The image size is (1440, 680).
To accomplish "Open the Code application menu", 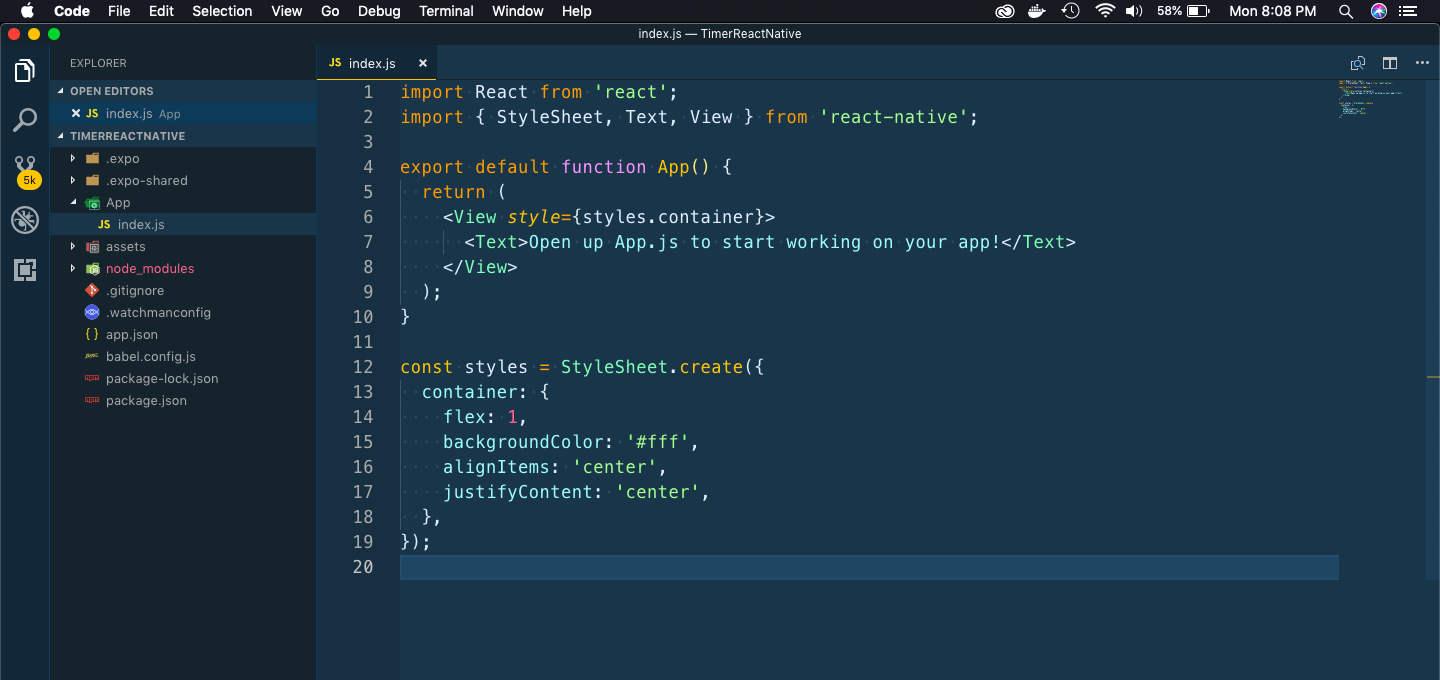I will (x=72, y=11).
